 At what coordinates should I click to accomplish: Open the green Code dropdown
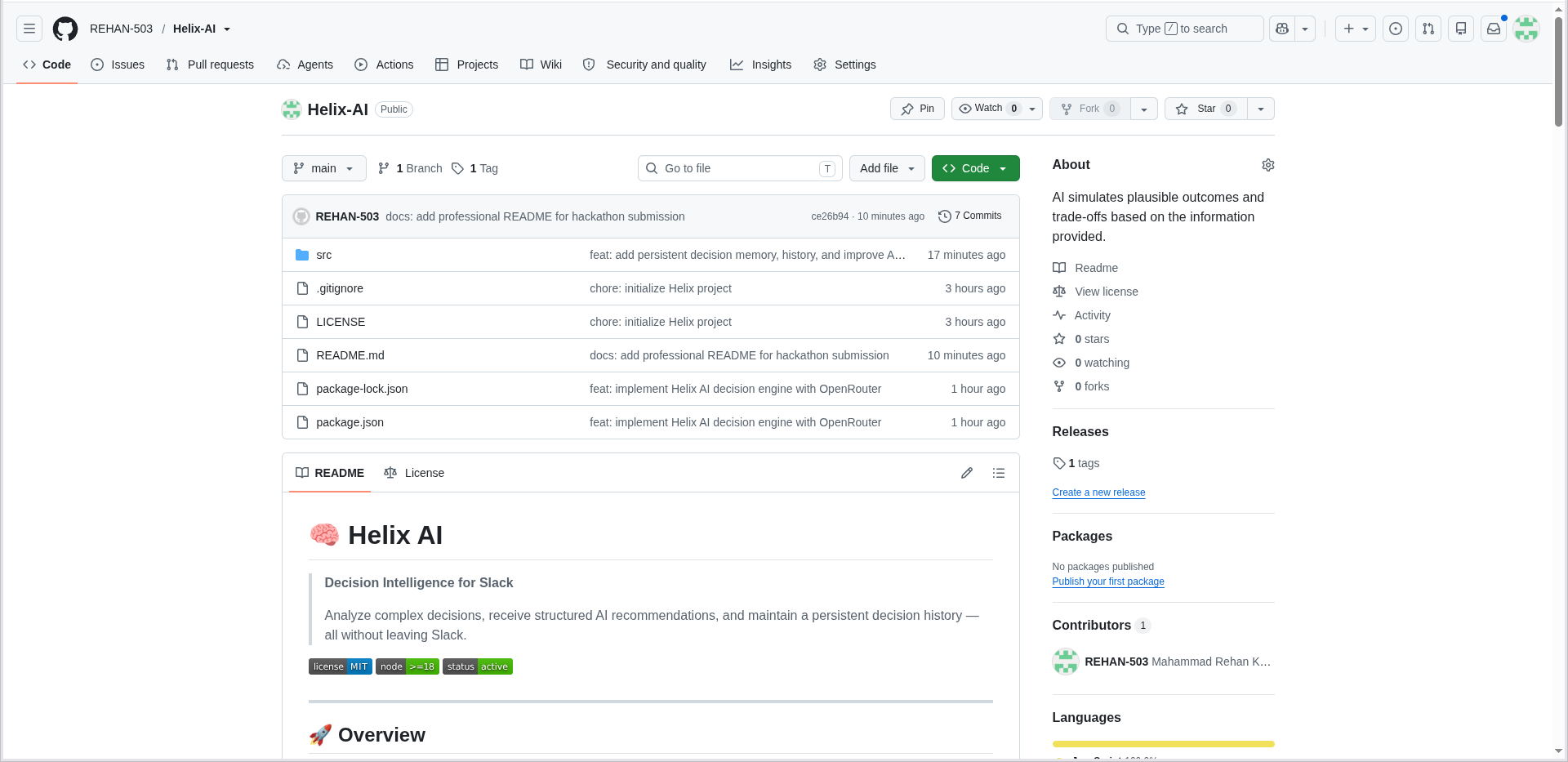[976, 168]
